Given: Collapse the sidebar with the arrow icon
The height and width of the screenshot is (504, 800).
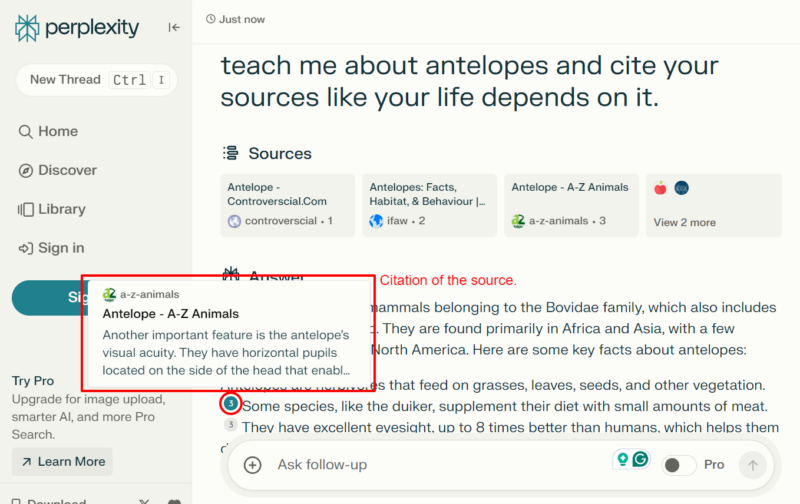Looking at the screenshot, I should pyautogui.click(x=174, y=27).
